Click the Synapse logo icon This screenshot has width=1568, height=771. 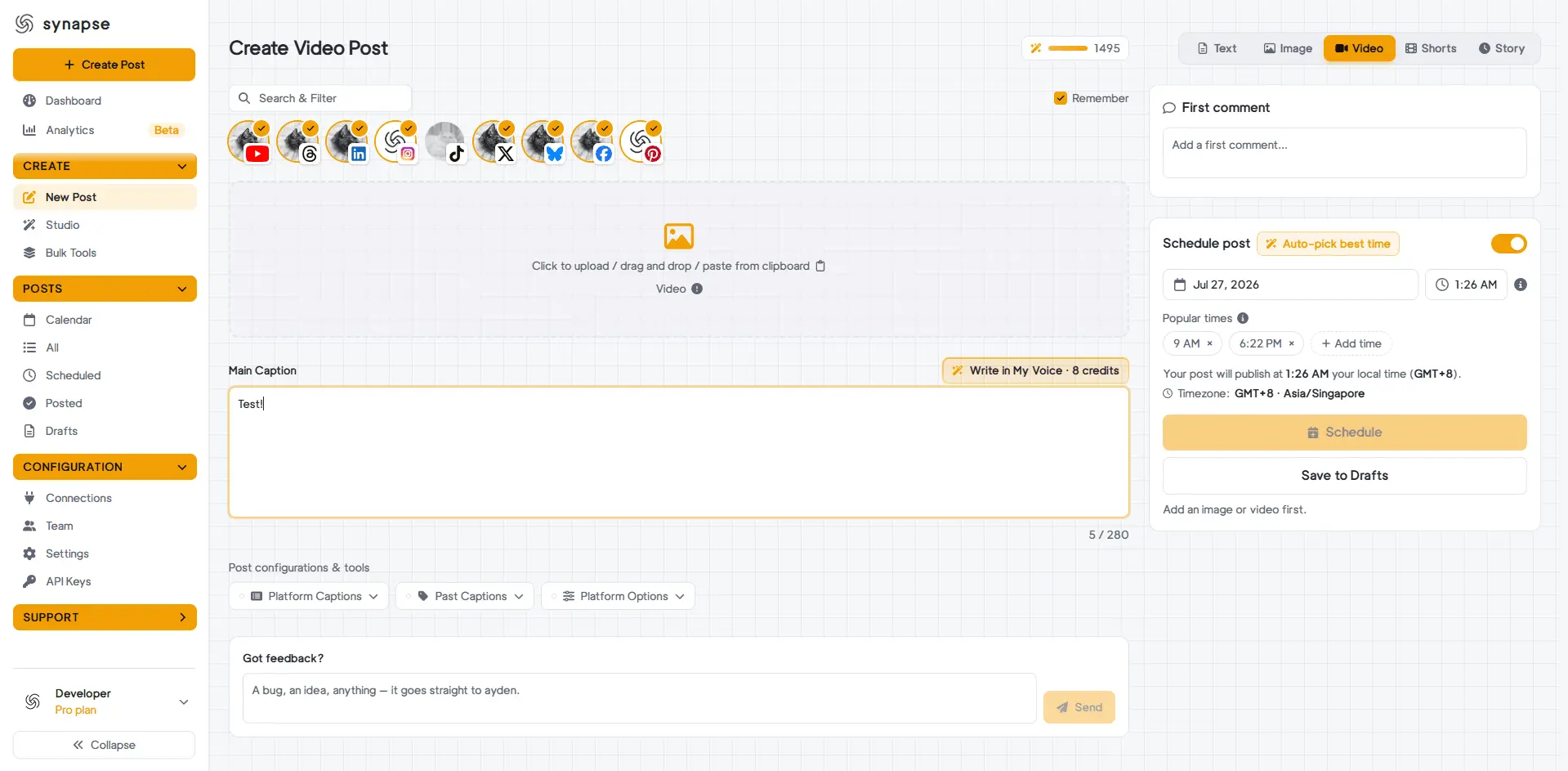click(25, 24)
